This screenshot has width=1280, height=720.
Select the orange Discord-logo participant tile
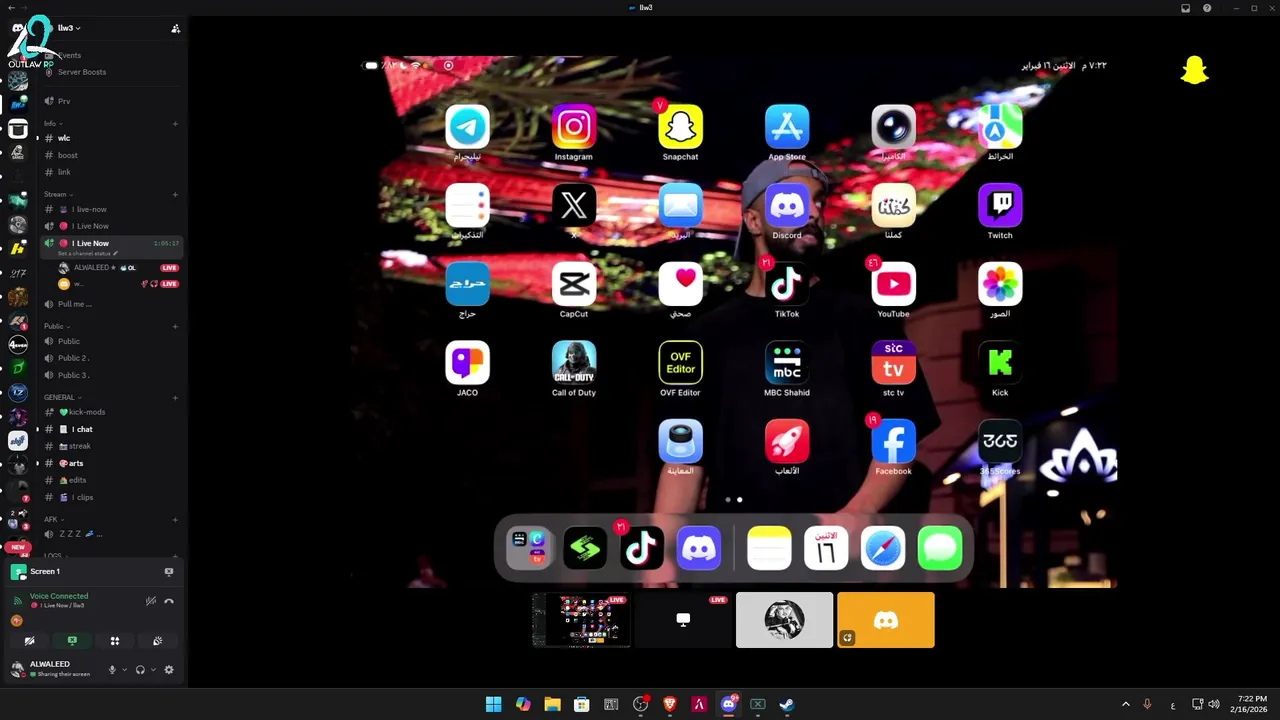pos(886,620)
